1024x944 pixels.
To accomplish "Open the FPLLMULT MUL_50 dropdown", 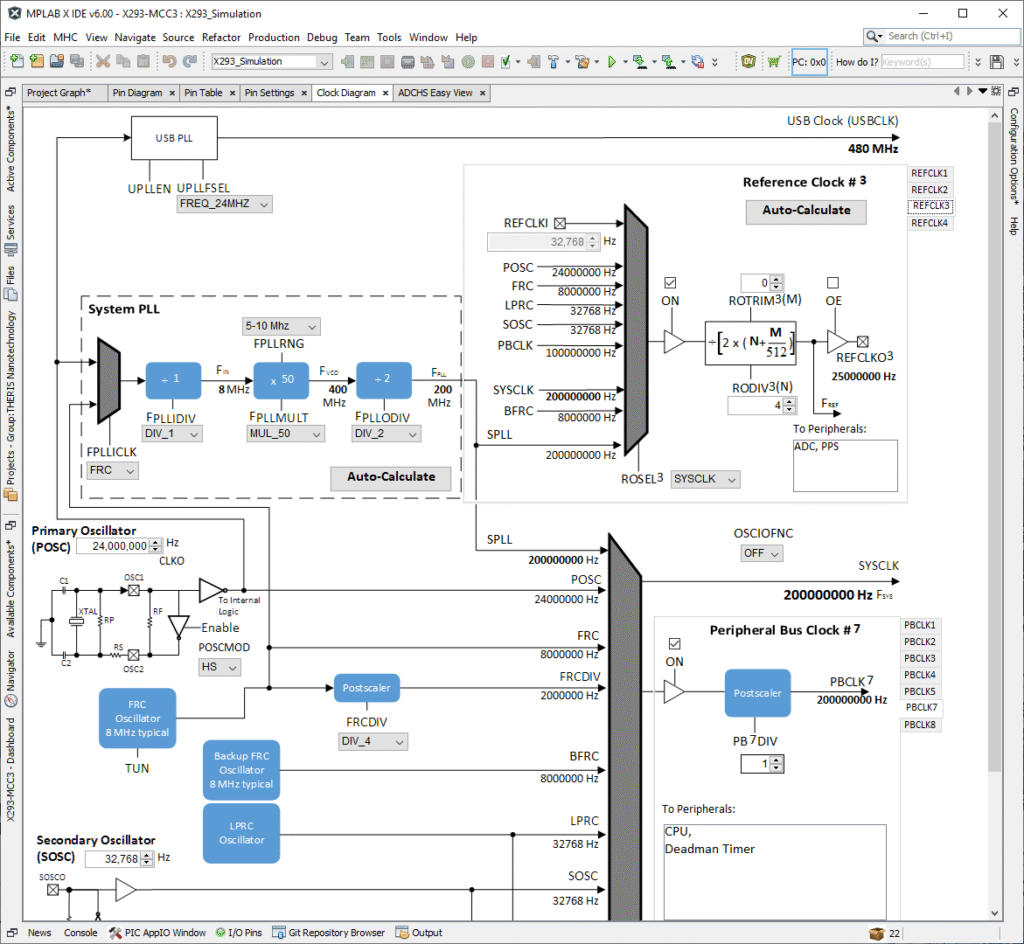I will pyautogui.click(x=285, y=433).
